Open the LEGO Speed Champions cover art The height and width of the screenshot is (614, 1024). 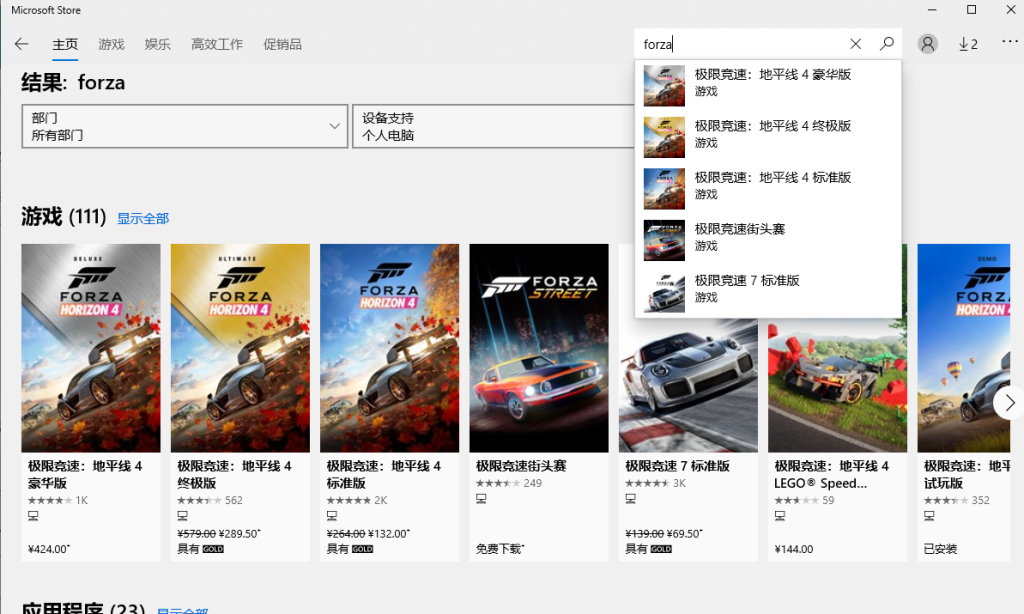point(837,385)
